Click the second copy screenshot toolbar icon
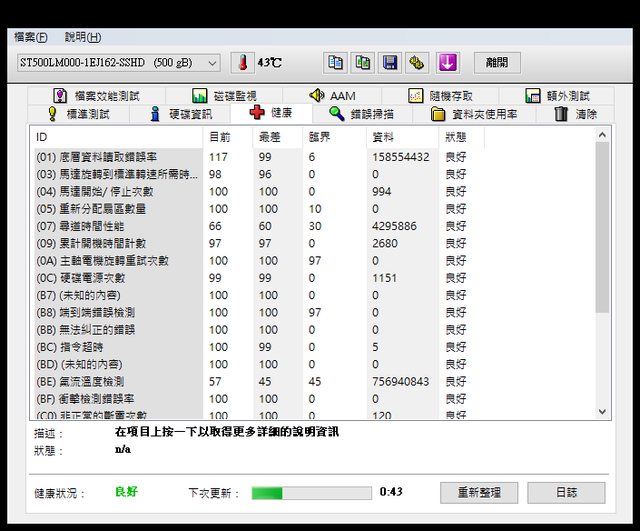640x531 pixels. [363, 62]
